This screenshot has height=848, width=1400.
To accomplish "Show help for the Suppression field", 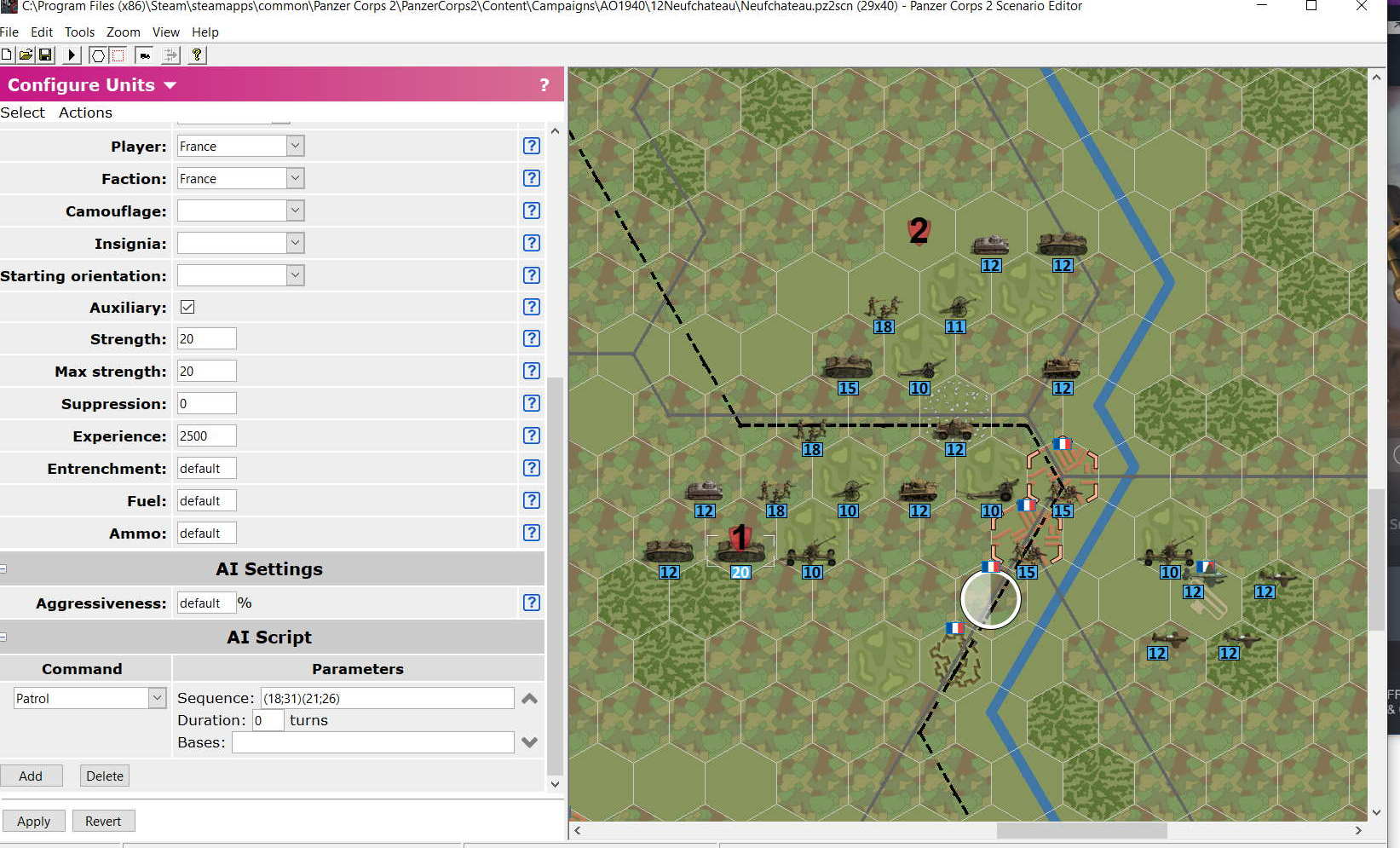I will coord(532,403).
